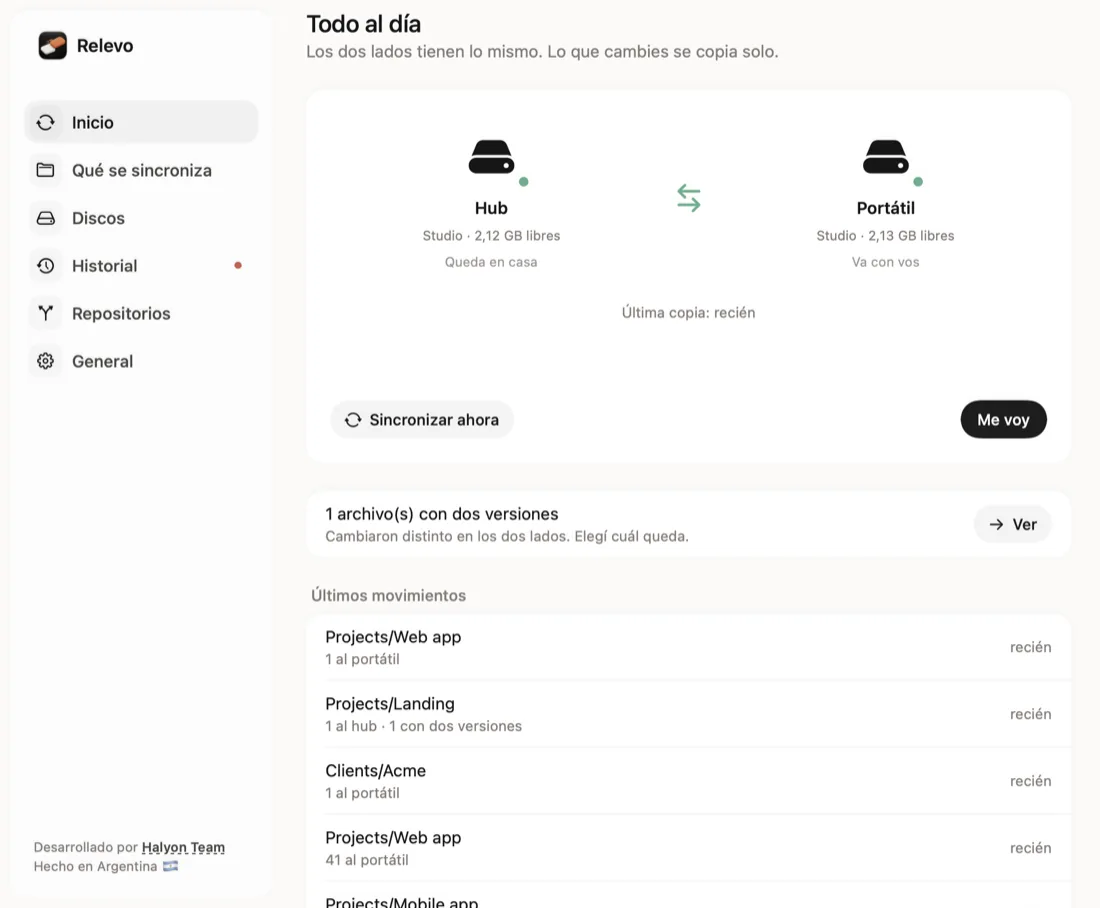Click the recién timestamp on the Projects/Landing row
Image resolution: width=1100 pixels, height=908 pixels.
1031,714
